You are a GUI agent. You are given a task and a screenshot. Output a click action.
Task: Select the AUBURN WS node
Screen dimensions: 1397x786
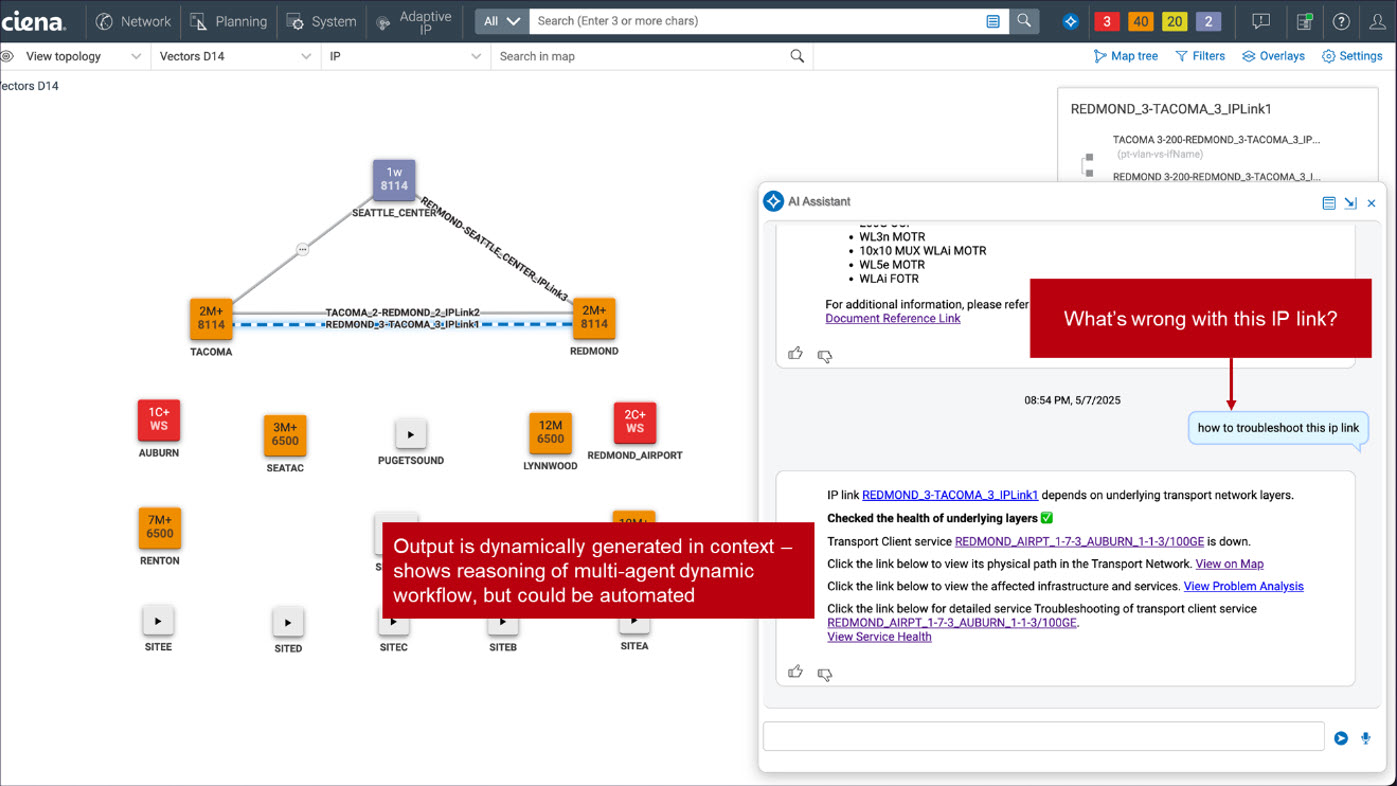(x=159, y=420)
